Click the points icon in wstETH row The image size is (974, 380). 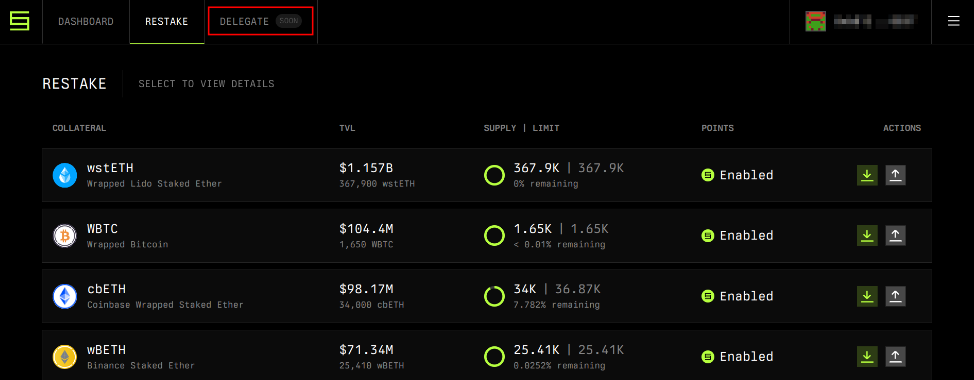tap(708, 175)
